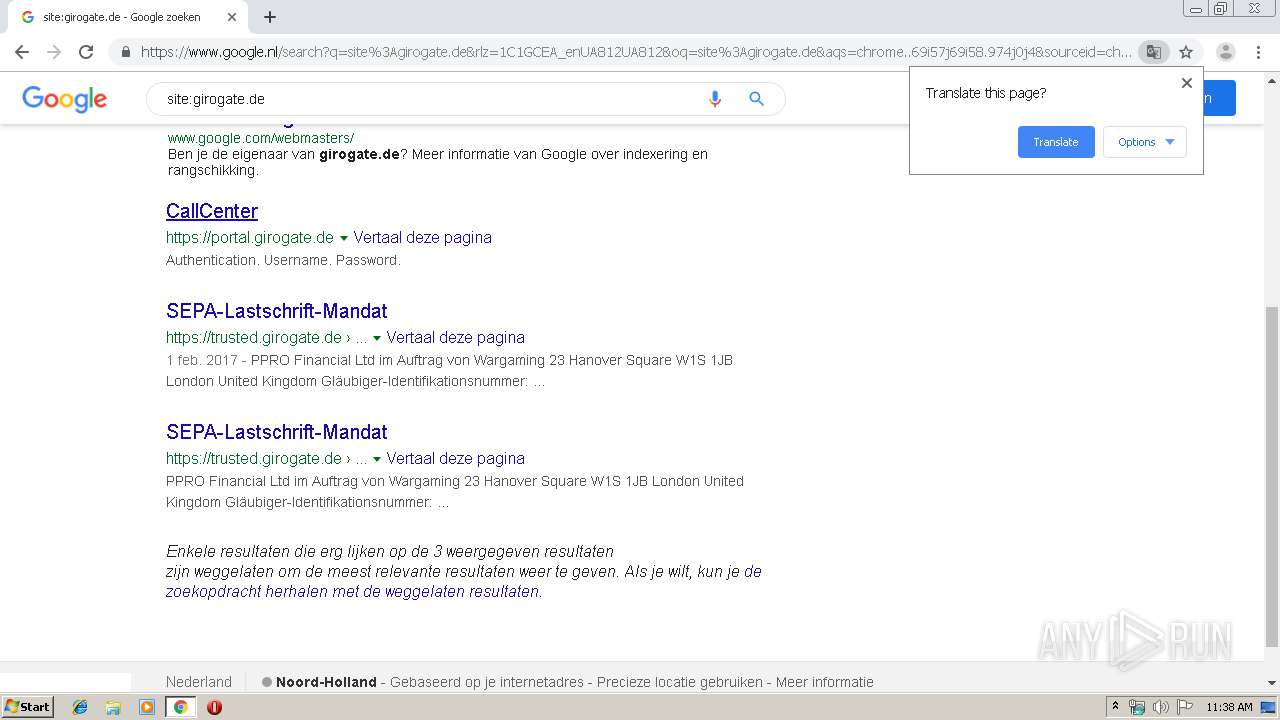Click the Google logo
Screen dimensions: 1280x720
point(64,99)
